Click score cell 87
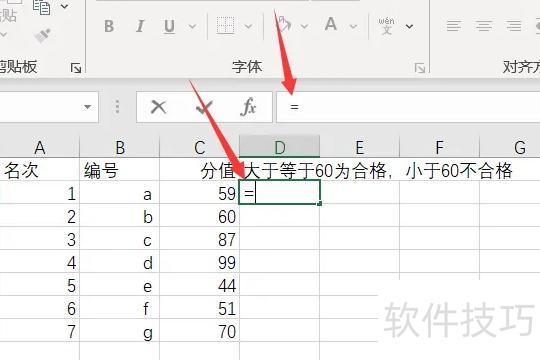The width and height of the screenshot is (540, 360). (200, 239)
